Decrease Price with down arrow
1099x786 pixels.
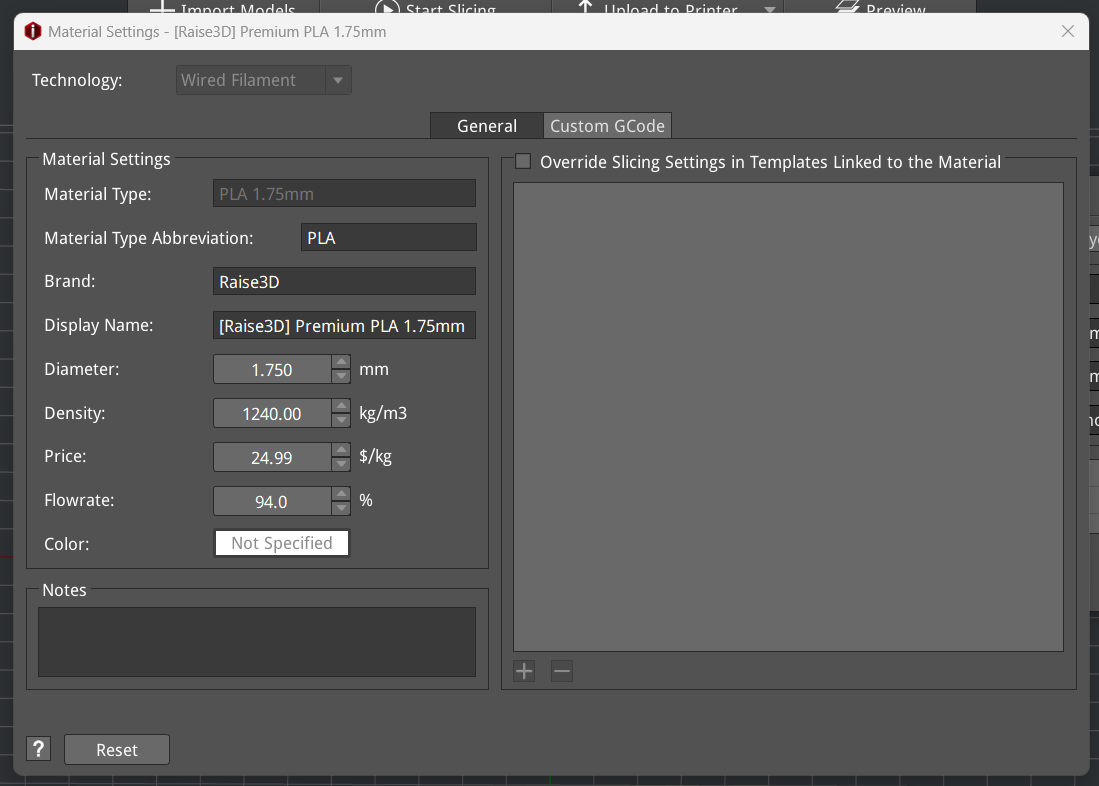point(341,464)
